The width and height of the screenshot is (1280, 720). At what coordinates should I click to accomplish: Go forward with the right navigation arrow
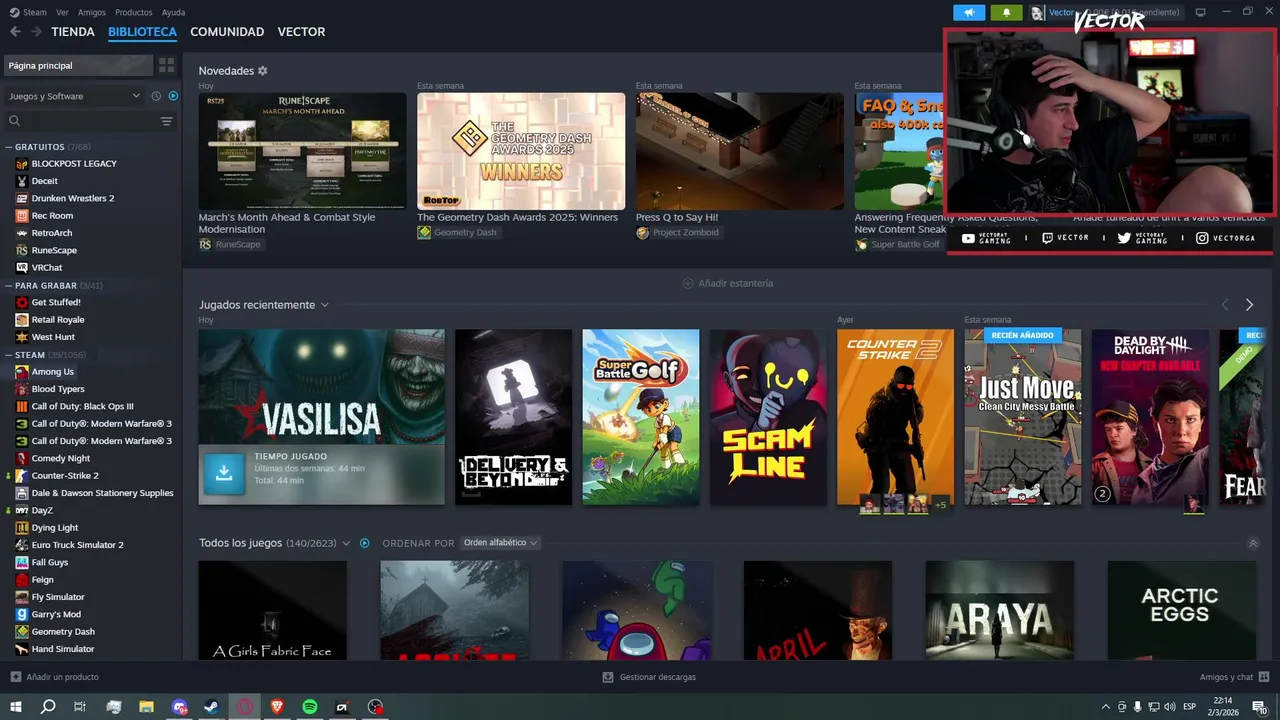[36, 32]
